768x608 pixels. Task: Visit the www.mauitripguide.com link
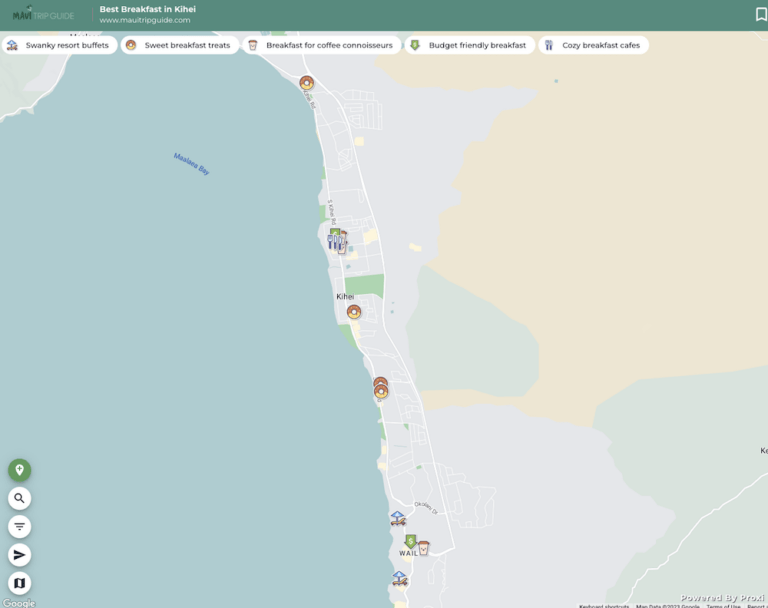[144, 20]
